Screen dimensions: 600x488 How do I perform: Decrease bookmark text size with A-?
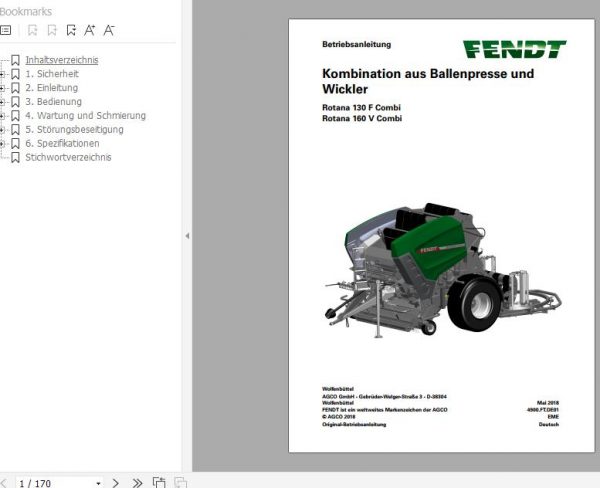[x=109, y=30]
